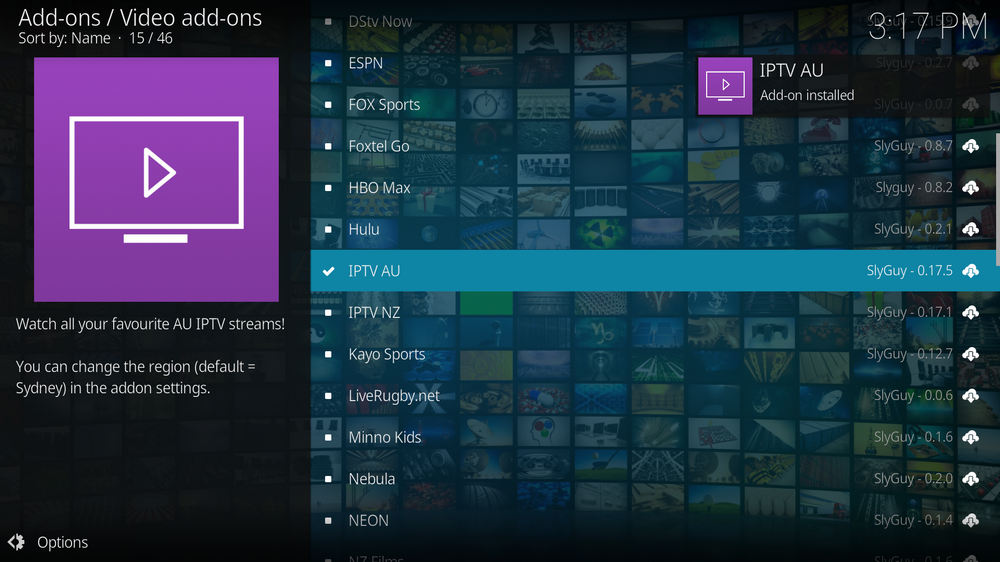1000x562 pixels.
Task: Select the Nebula add-on from list
Action: click(372, 479)
